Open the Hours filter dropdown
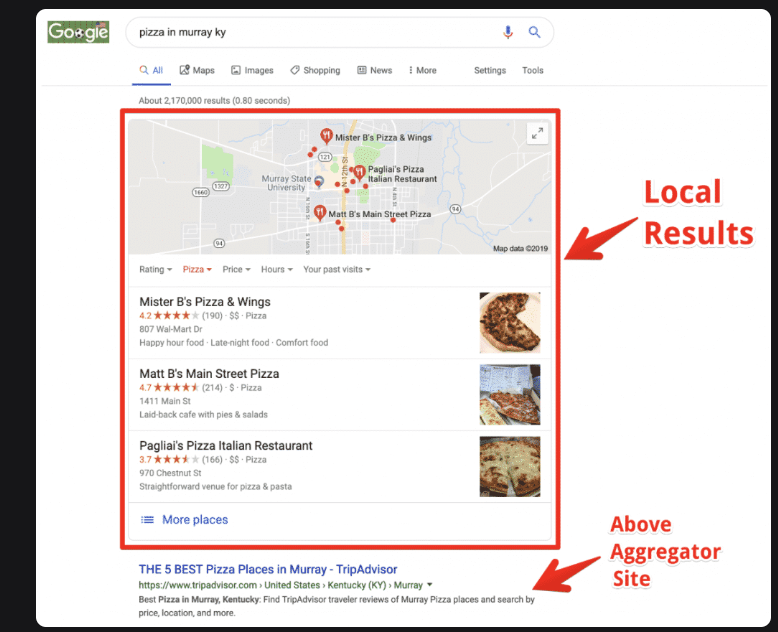Screen dimensions: 778x632 pyautogui.click(x=277, y=269)
